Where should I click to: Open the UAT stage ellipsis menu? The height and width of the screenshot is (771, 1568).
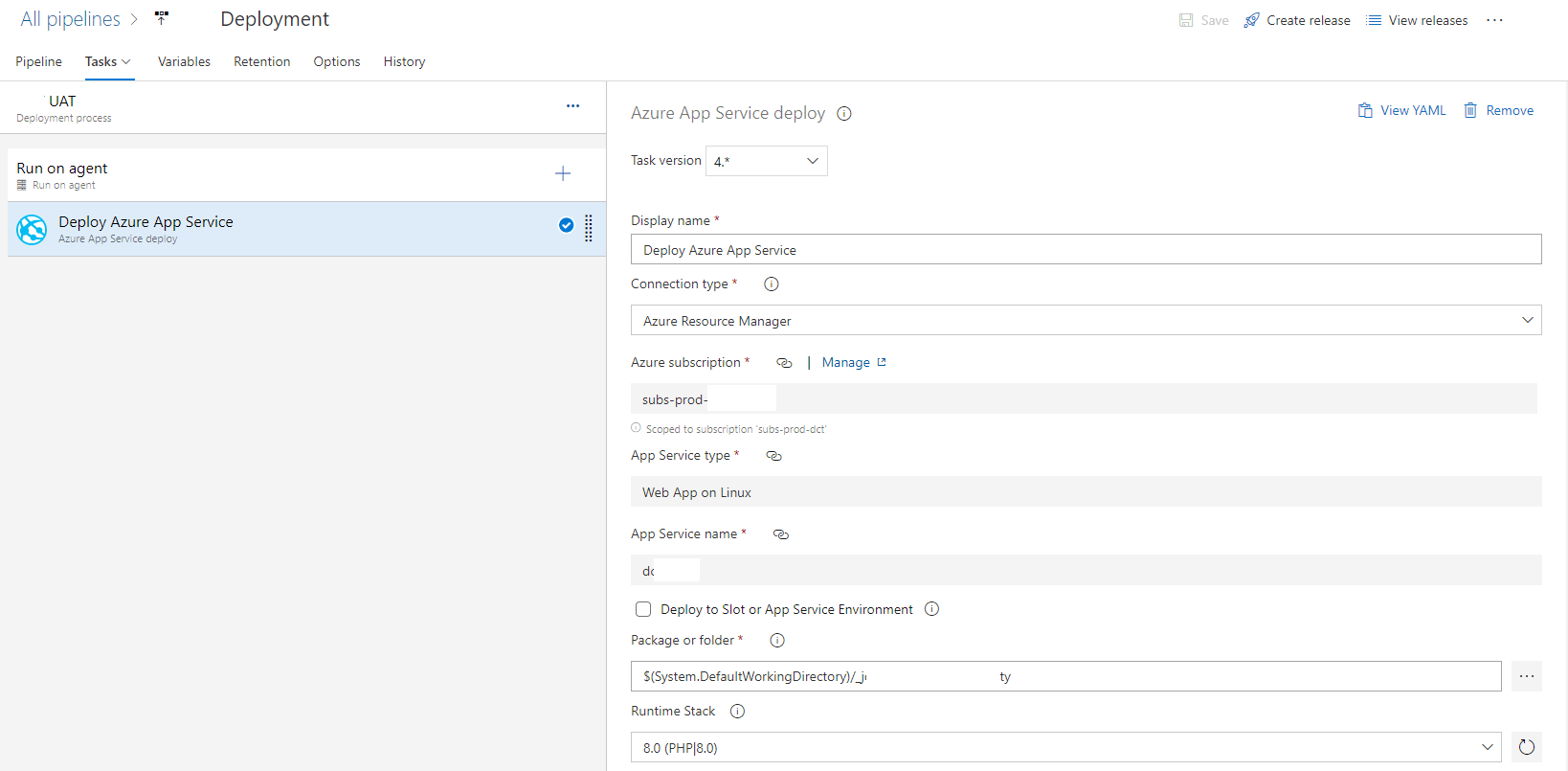pyautogui.click(x=572, y=105)
